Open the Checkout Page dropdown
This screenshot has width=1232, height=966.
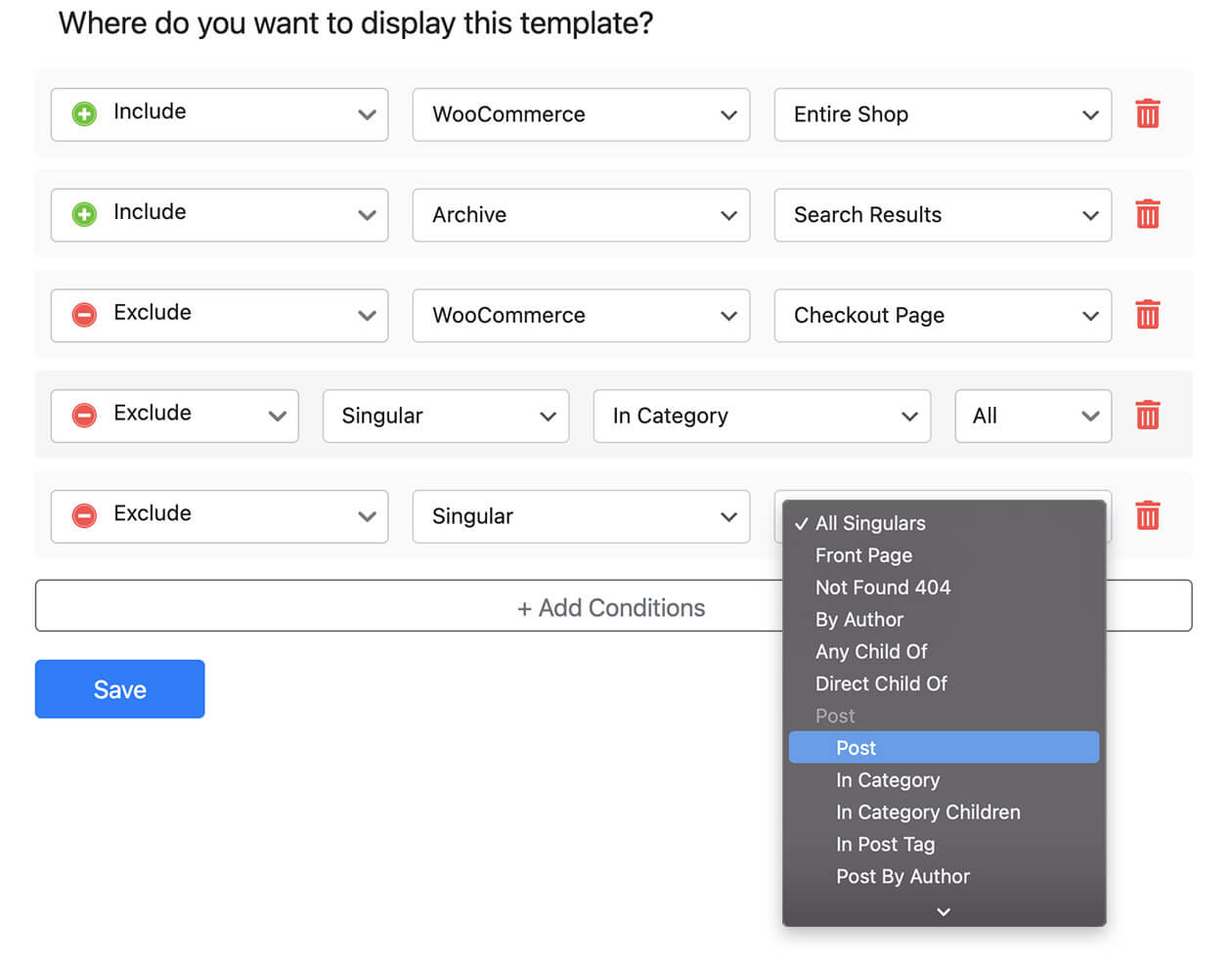944,316
